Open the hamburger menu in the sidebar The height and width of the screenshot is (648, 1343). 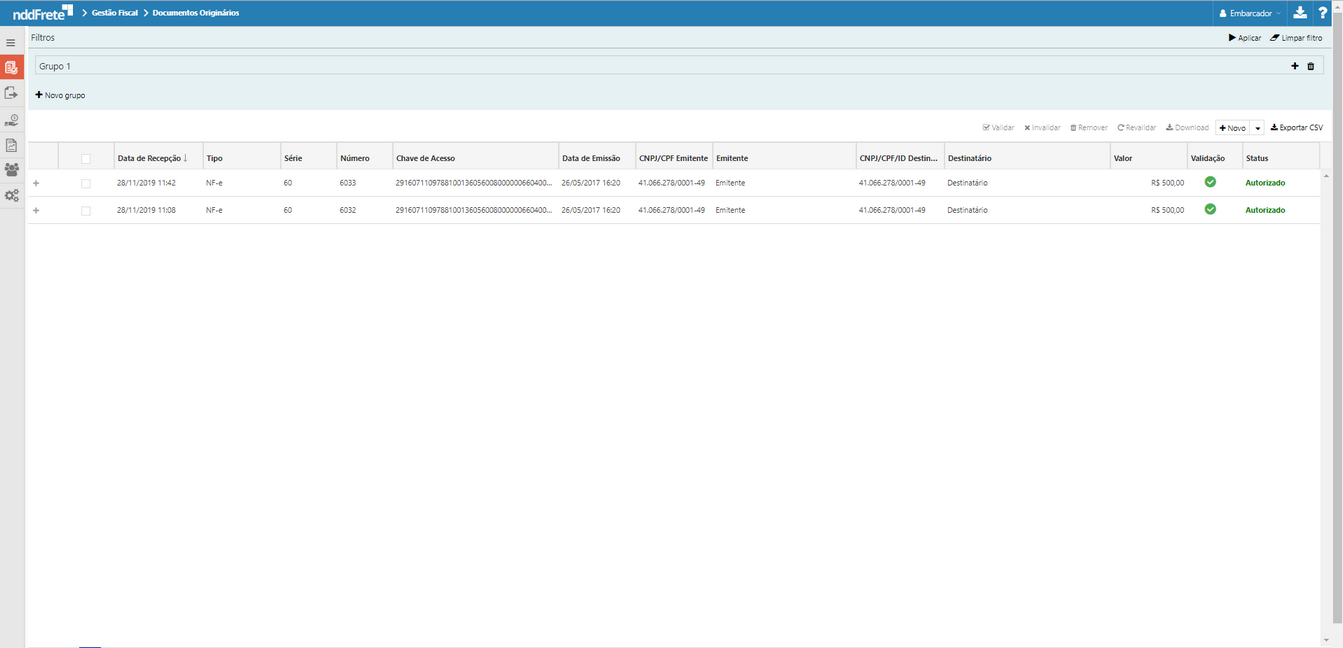(11, 43)
